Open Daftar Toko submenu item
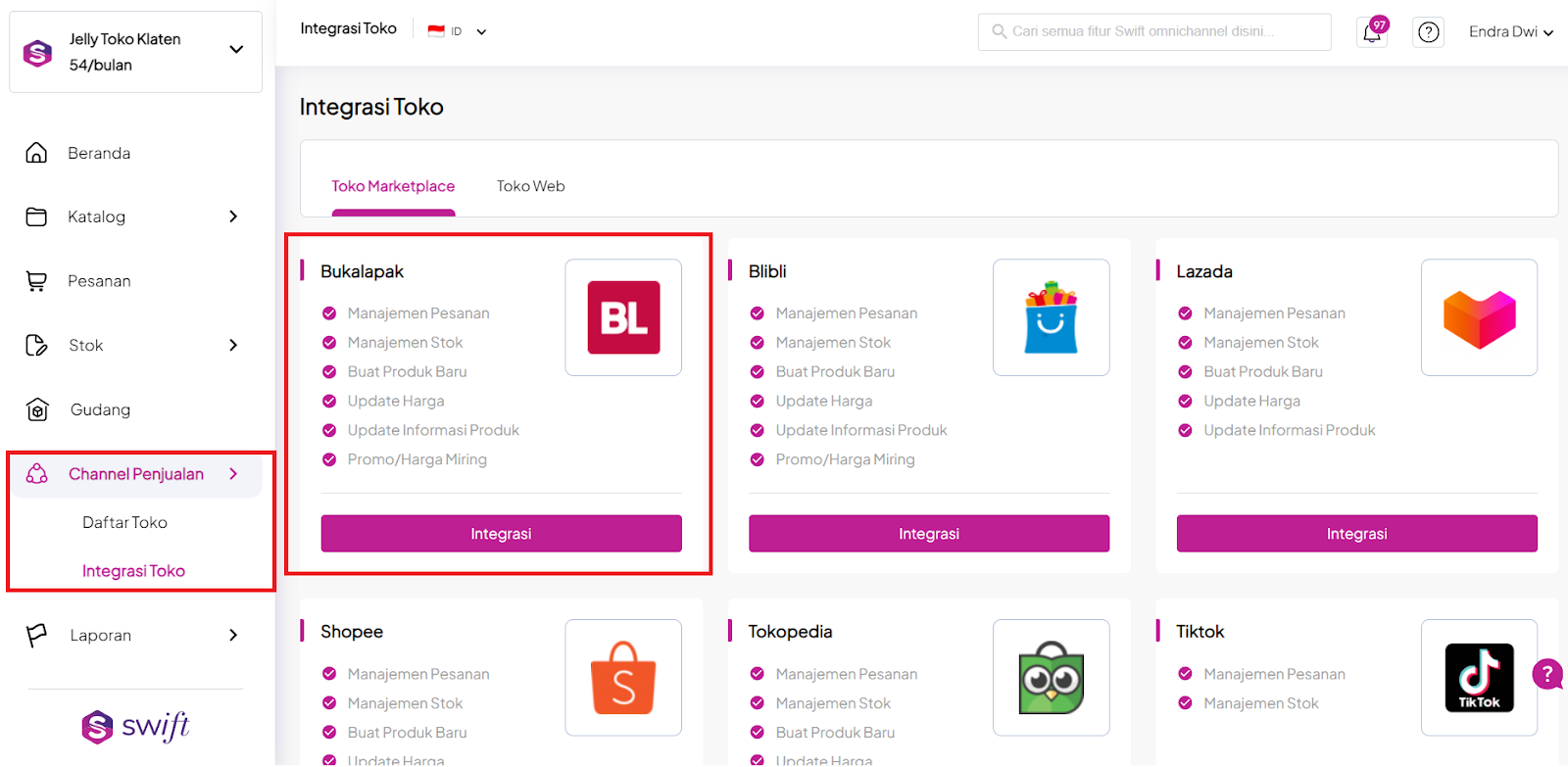The height and width of the screenshot is (767, 1568). tap(124, 522)
